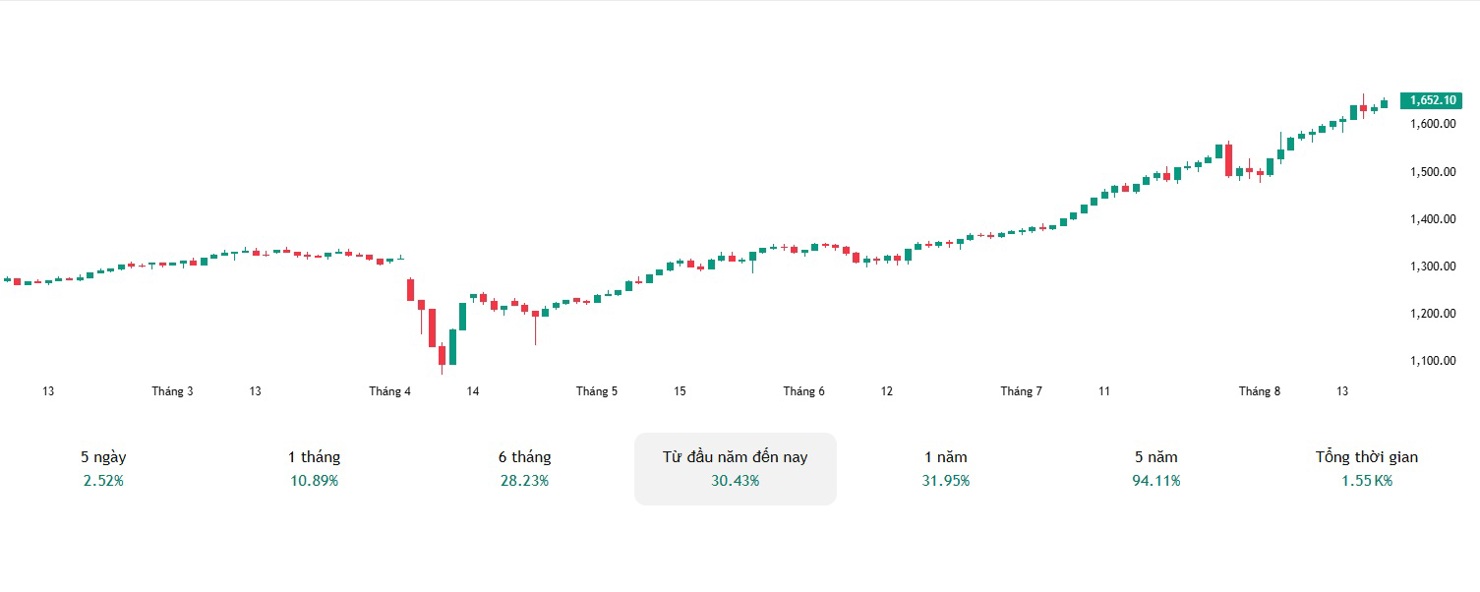The height and width of the screenshot is (592, 1480).
Task: Click the "Từ đầu năm đến nay" tab
Action: point(735,468)
